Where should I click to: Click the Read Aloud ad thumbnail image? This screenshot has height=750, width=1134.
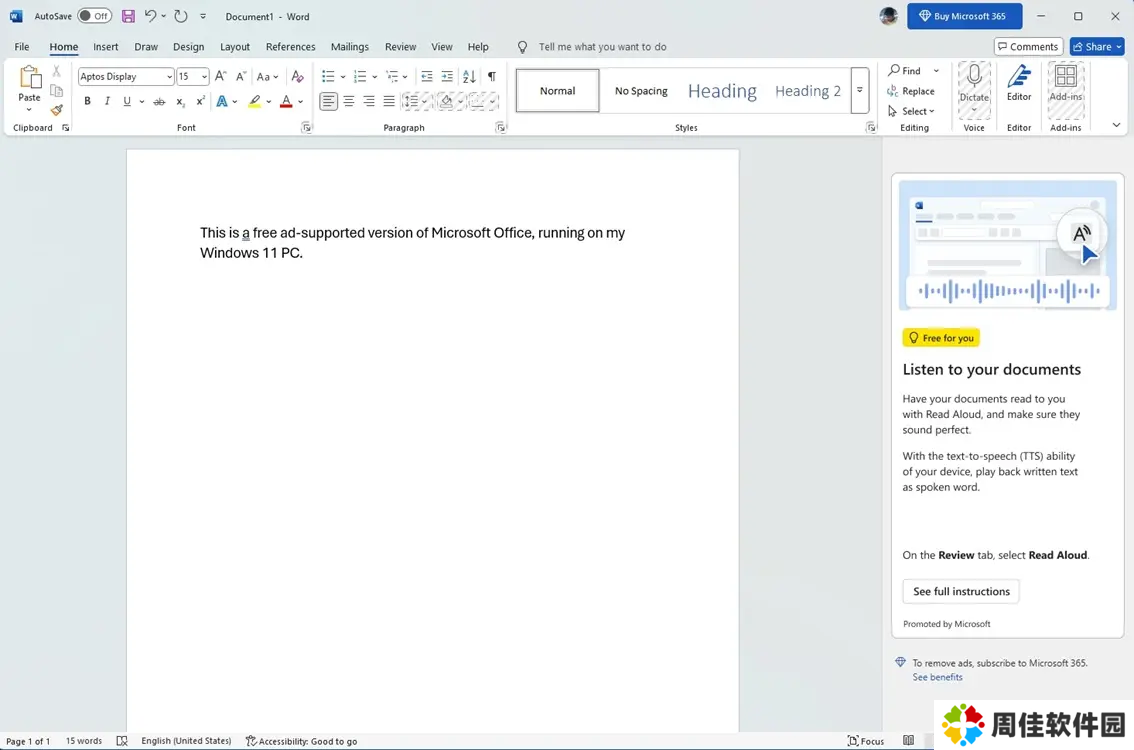click(1007, 245)
